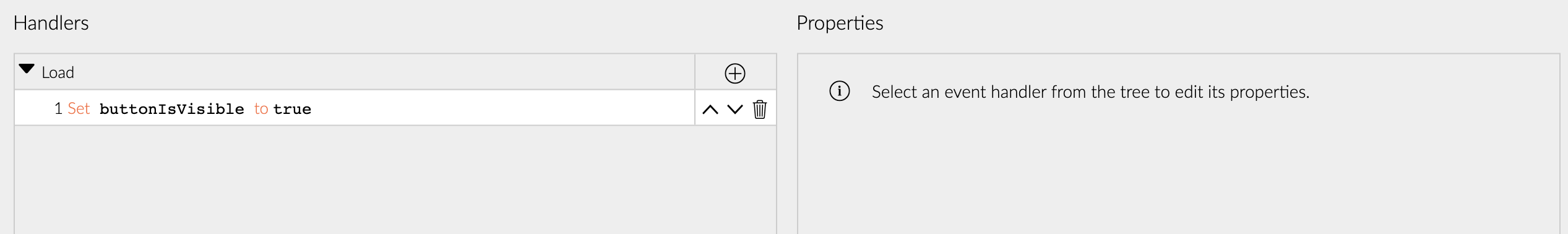Move the Set handler down

point(734,110)
